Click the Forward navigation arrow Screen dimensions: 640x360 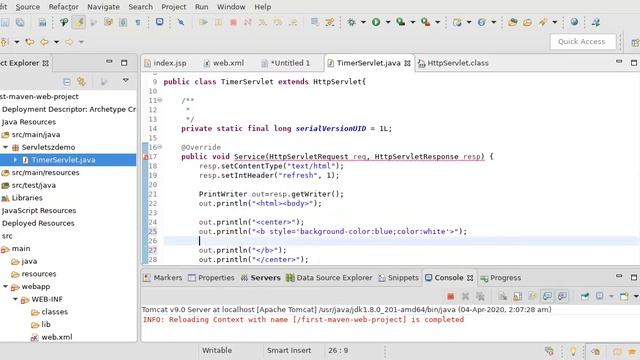point(69,42)
